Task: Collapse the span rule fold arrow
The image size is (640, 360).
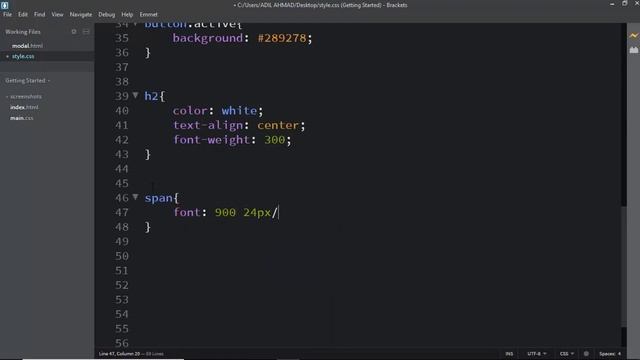Action: pyautogui.click(x=135, y=197)
